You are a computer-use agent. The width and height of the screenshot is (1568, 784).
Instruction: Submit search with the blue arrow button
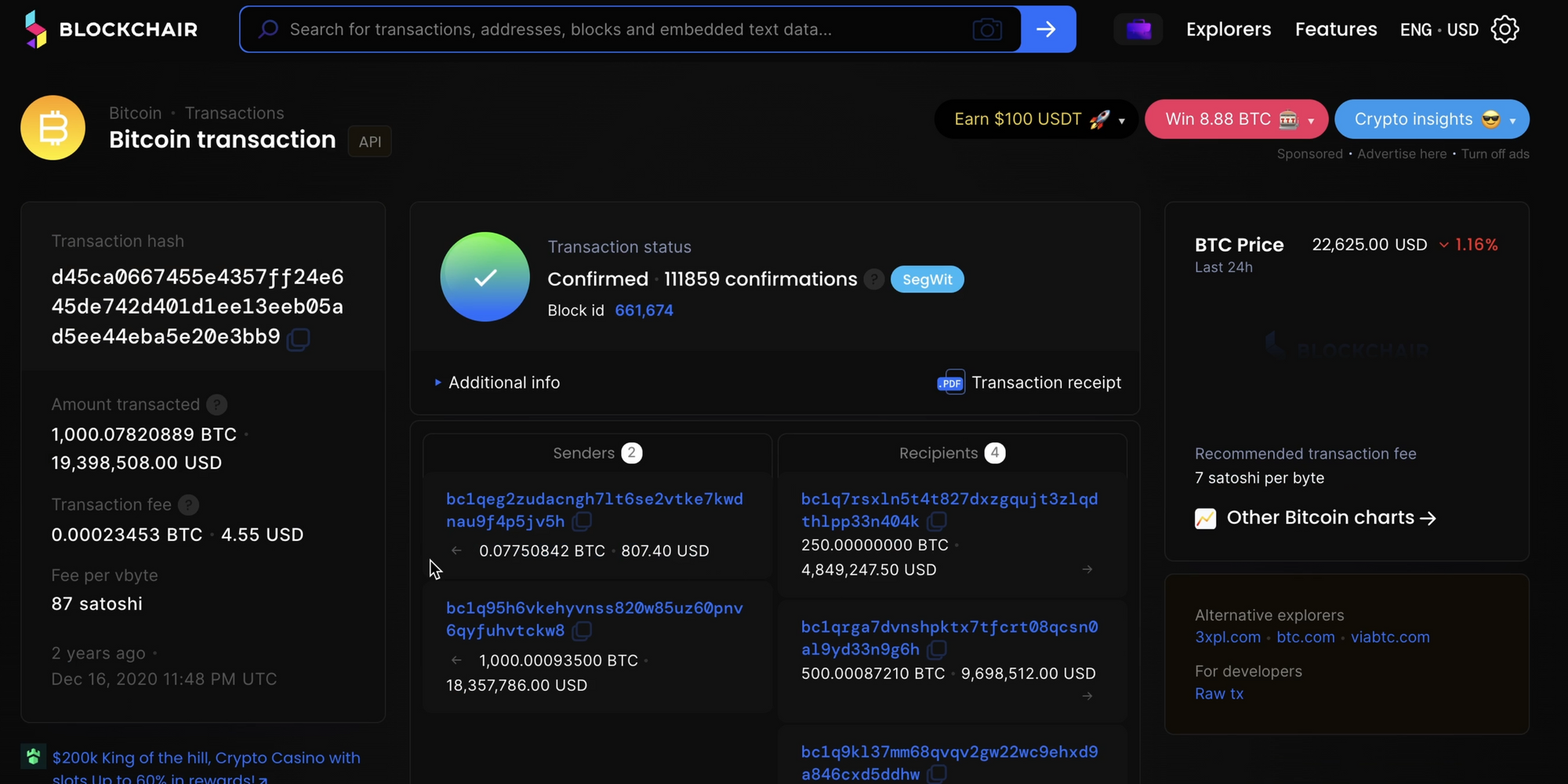[1047, 30]
